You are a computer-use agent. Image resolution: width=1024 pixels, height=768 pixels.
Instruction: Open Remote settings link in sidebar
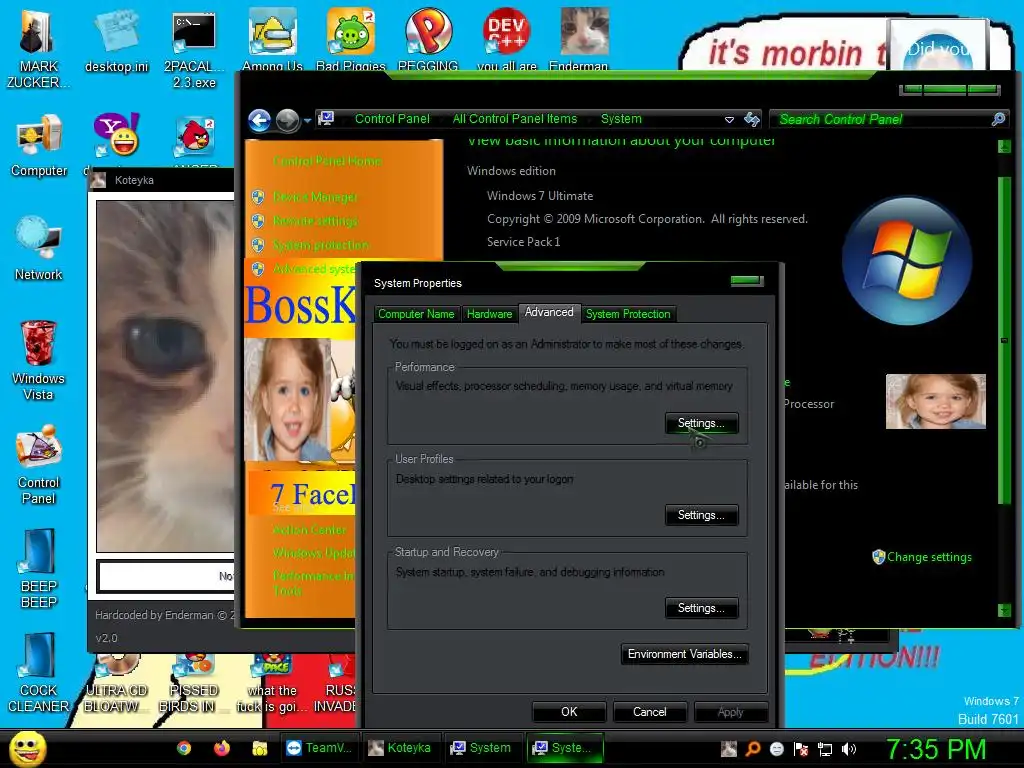coord(315,221)
